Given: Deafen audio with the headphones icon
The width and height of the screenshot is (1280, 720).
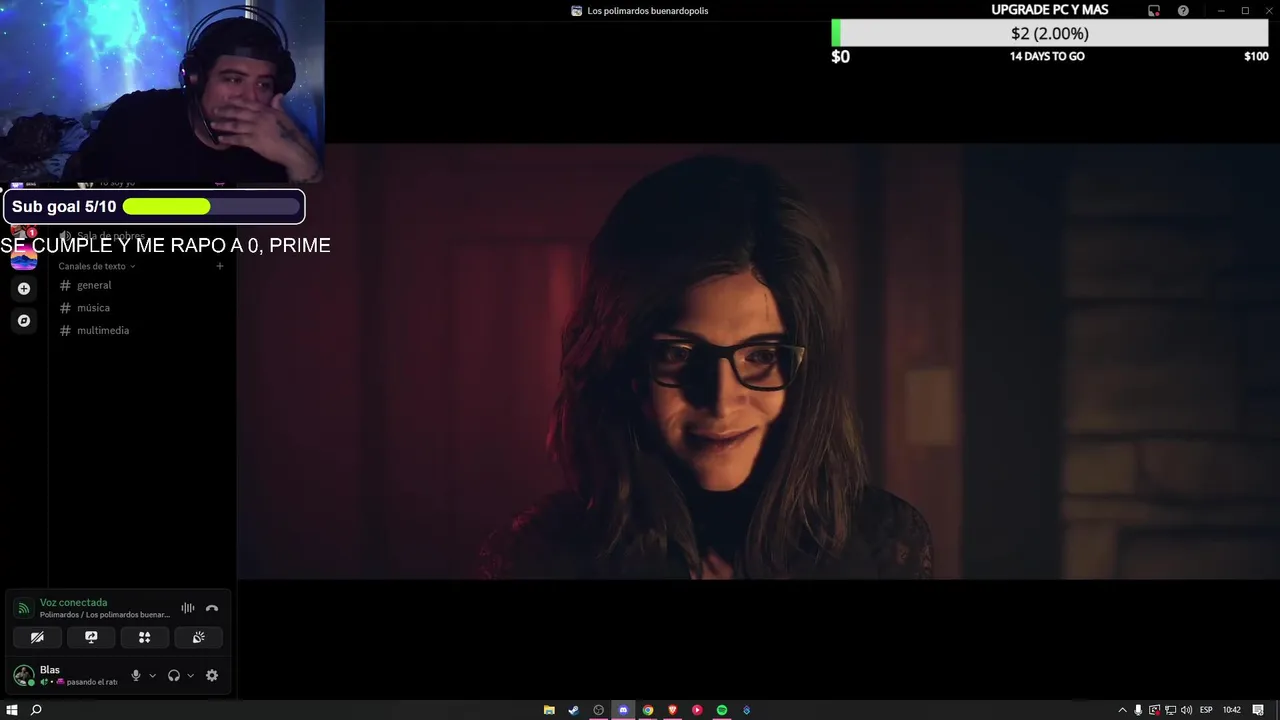Looking at the screenshot, I should click(x=174, y=675).
